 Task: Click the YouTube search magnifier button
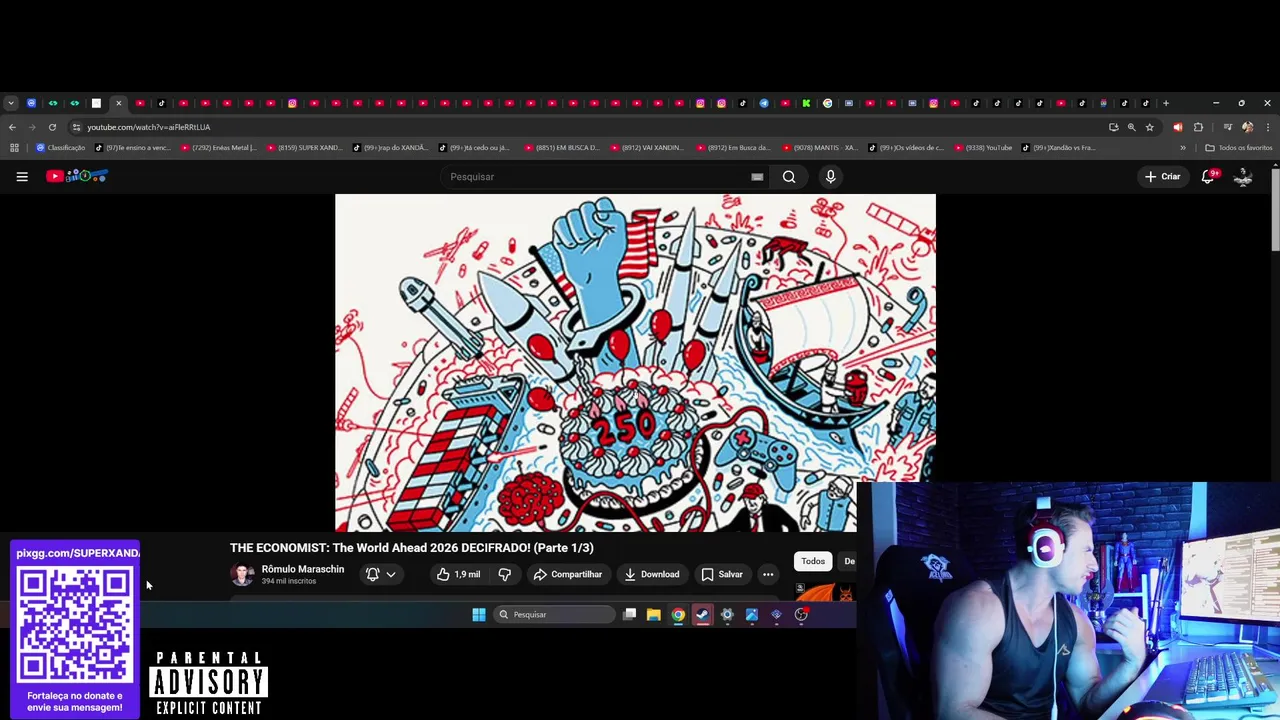coord(789,177)
